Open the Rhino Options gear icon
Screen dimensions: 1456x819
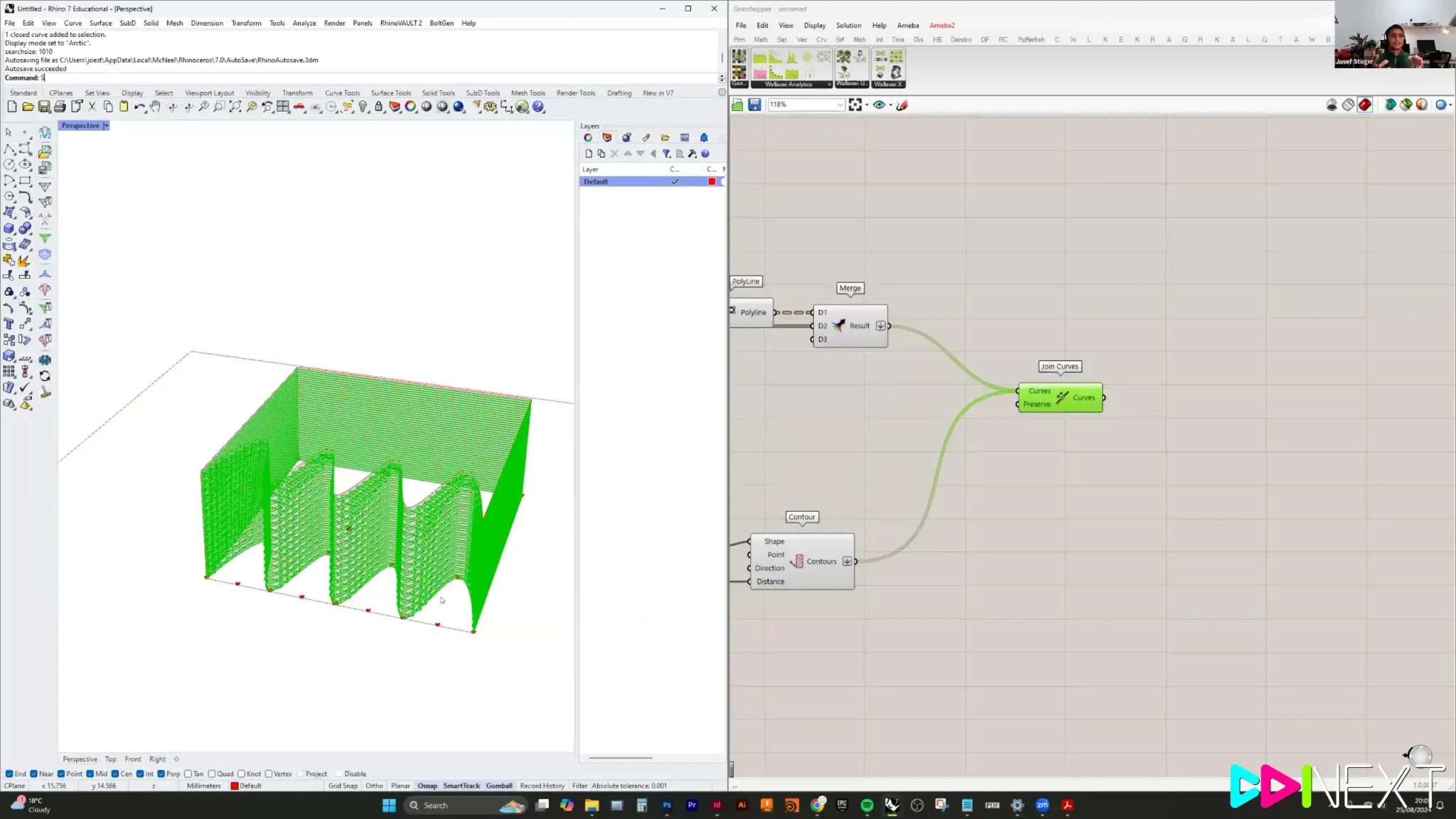(x=490, y=107)
